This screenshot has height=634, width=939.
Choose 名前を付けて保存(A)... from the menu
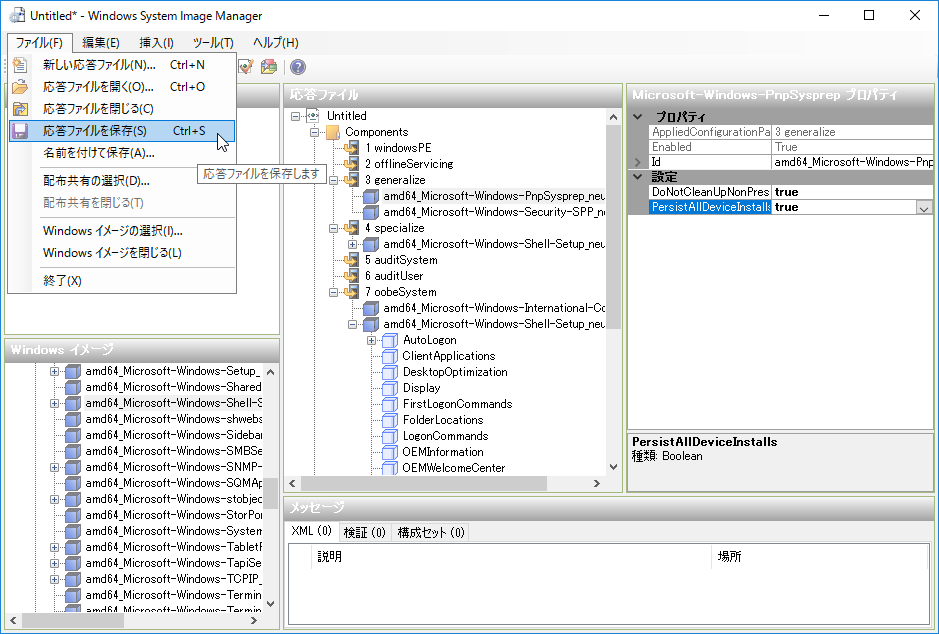122,153
